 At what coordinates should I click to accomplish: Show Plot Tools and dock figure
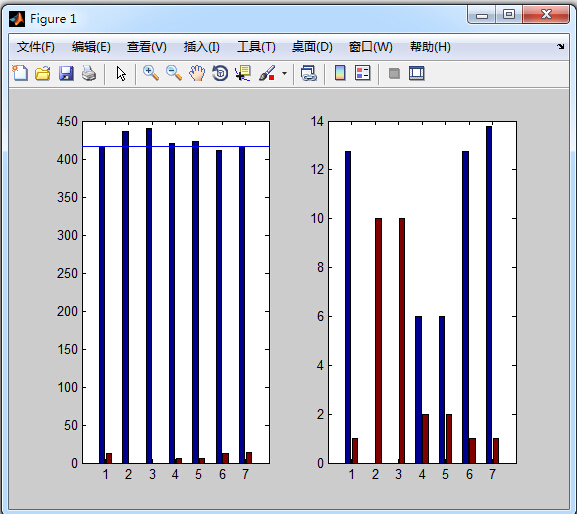click(417, 73)
